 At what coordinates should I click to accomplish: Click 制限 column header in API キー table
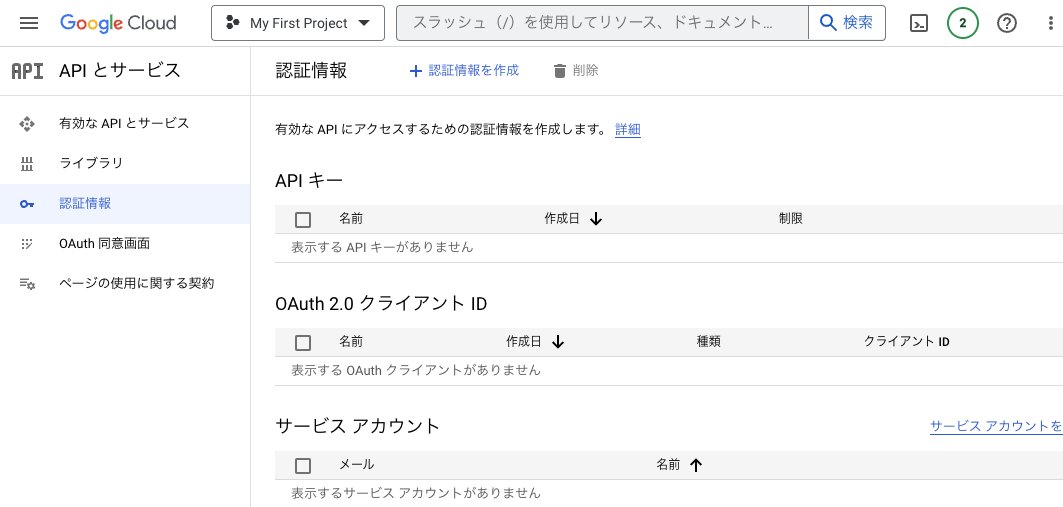(791, 219)
